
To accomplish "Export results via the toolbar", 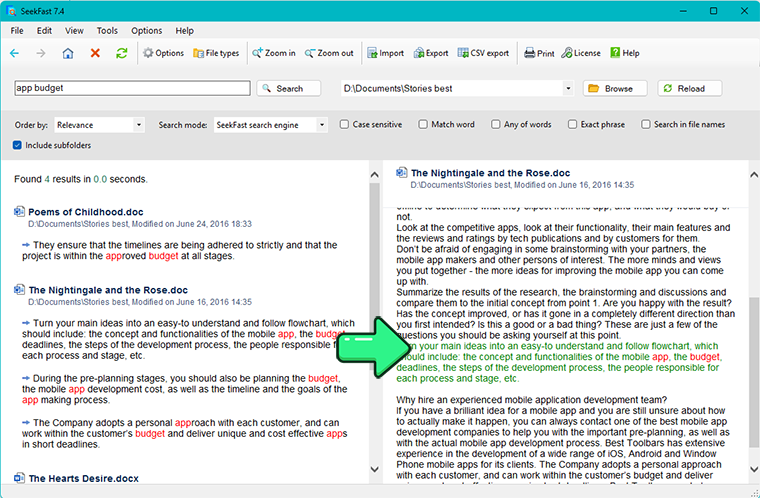I will pyautogui.click(x=431, y=53).
